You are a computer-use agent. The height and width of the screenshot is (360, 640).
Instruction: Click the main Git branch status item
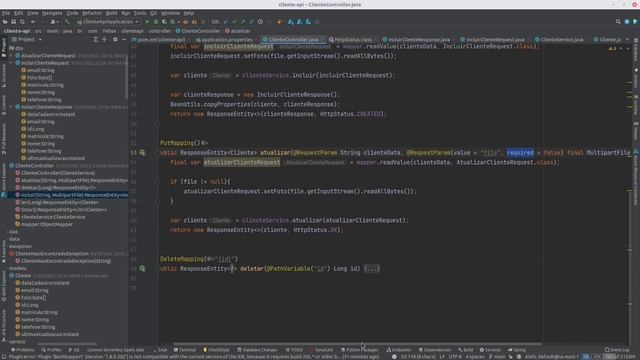[497, 357]
